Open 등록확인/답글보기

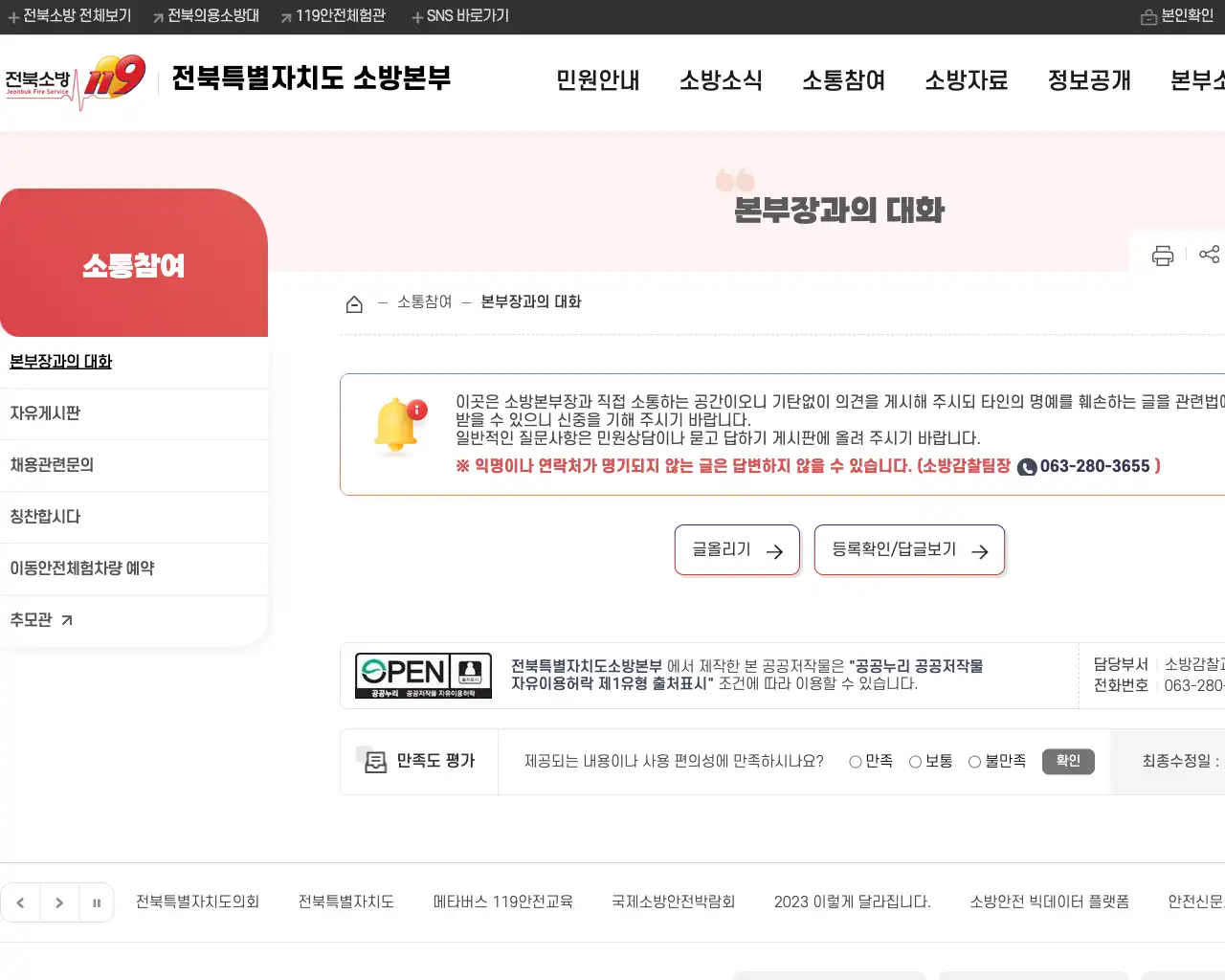point(908,549)
